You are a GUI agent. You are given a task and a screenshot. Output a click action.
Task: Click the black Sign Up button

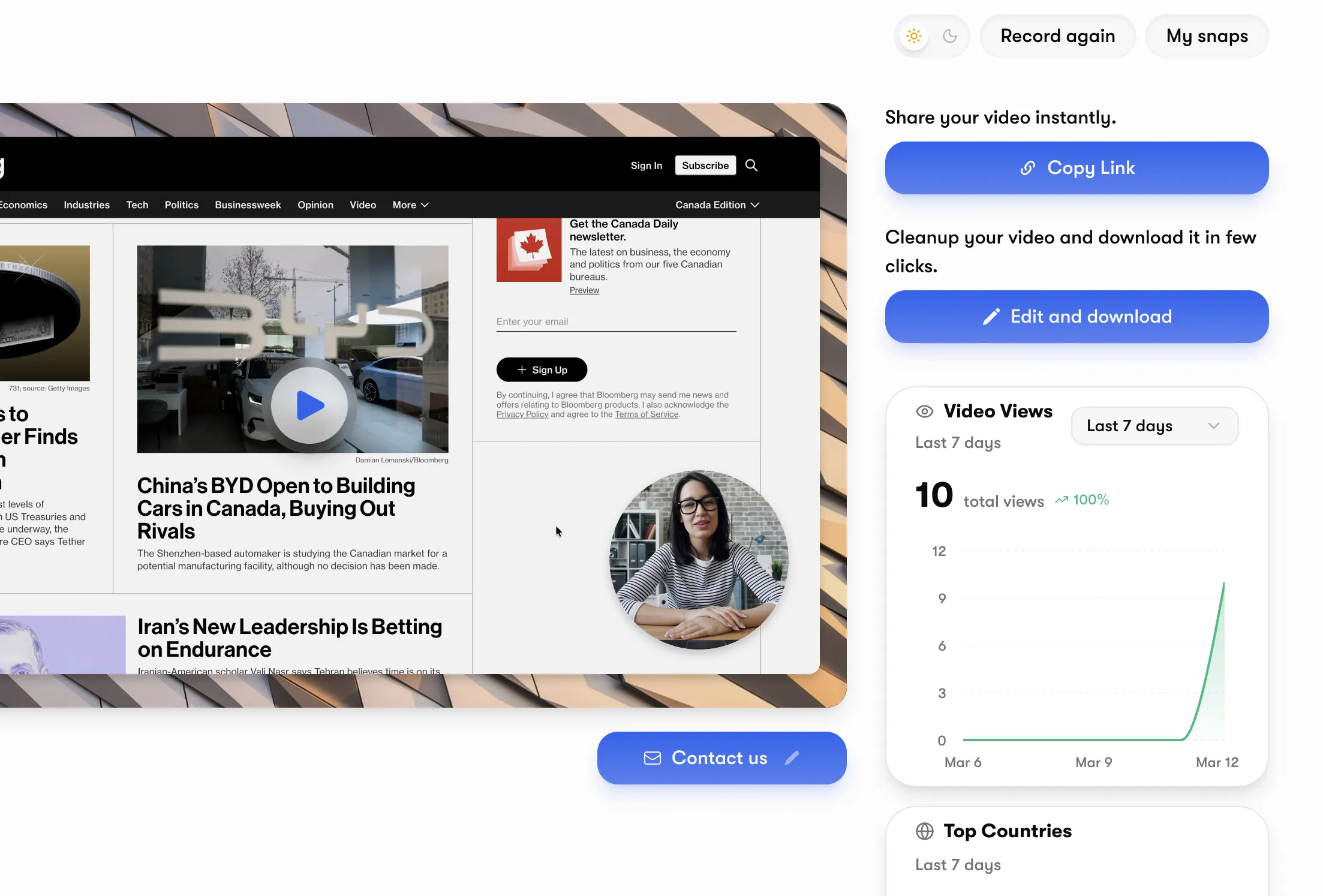tap(542, 370)
